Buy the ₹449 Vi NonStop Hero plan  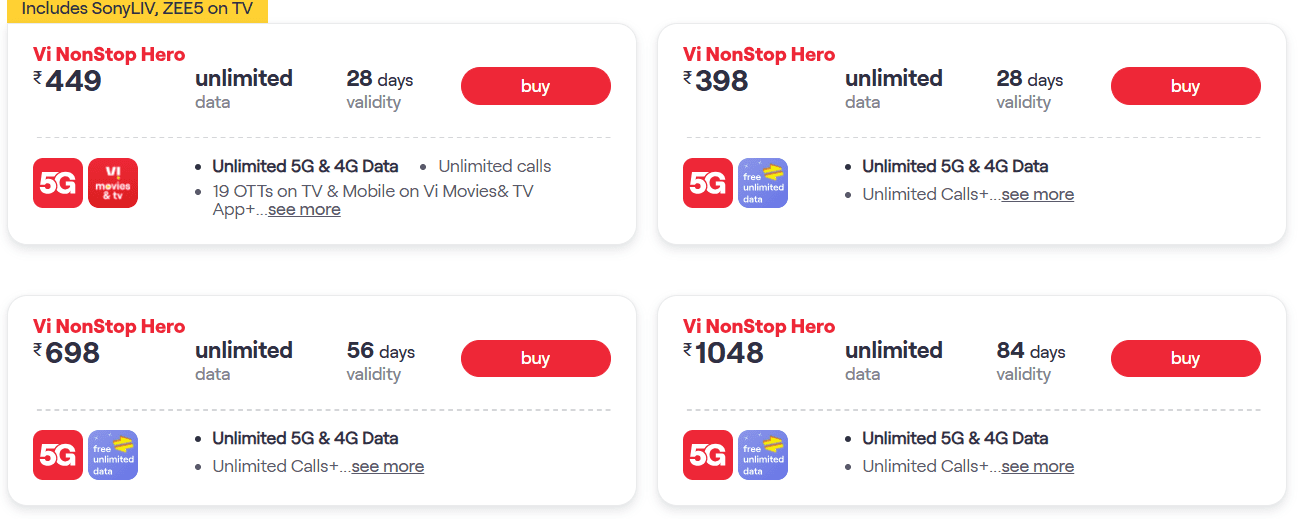(535, 86)
